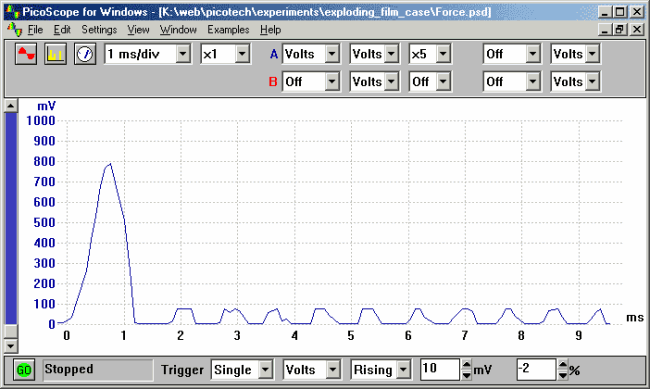Open channel A x5 scaling dropdown

coord(443,54)
